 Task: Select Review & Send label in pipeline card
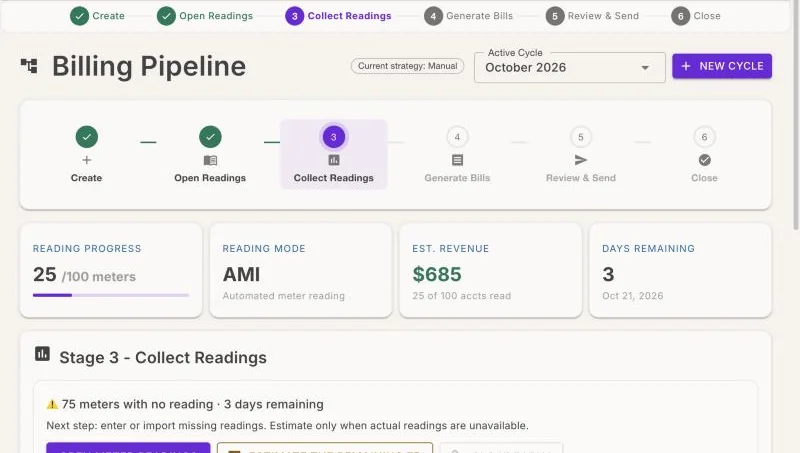(x=581, y=178)
